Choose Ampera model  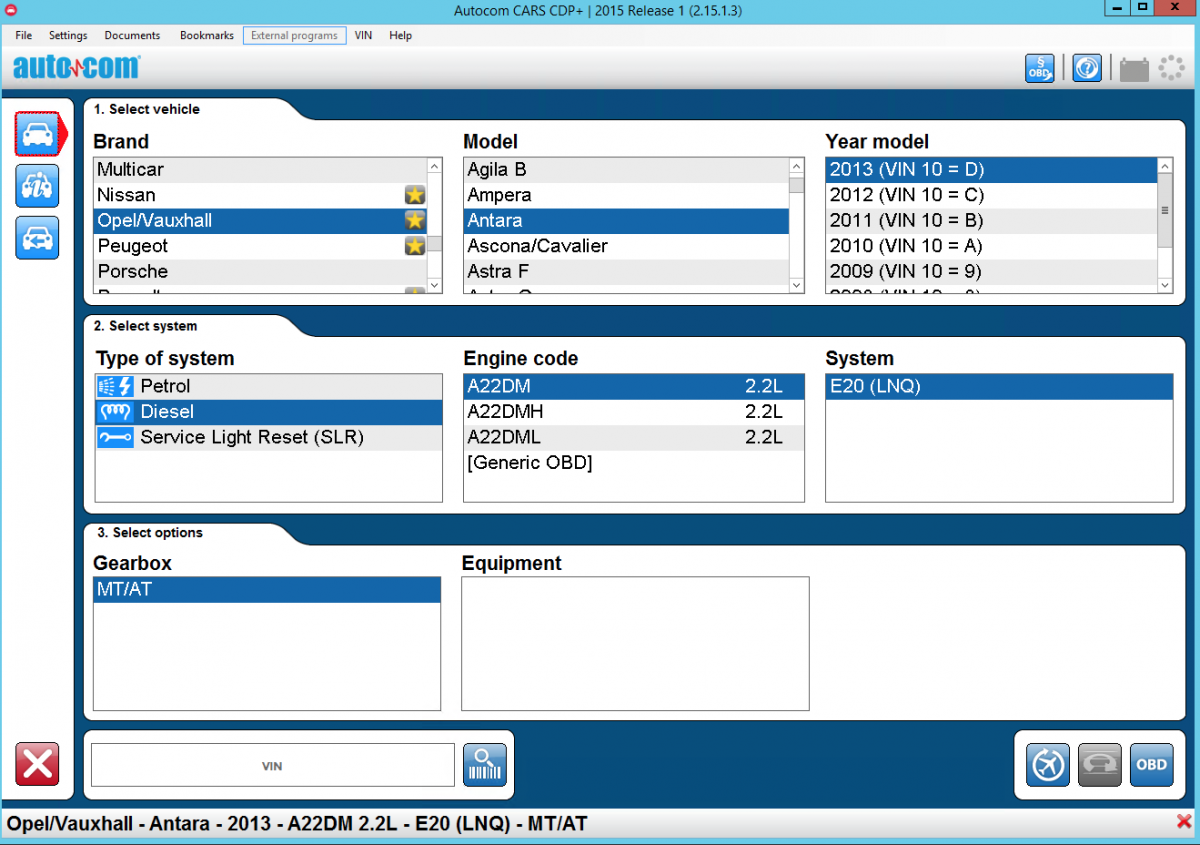pyautogui.click(x=626, y=195)
